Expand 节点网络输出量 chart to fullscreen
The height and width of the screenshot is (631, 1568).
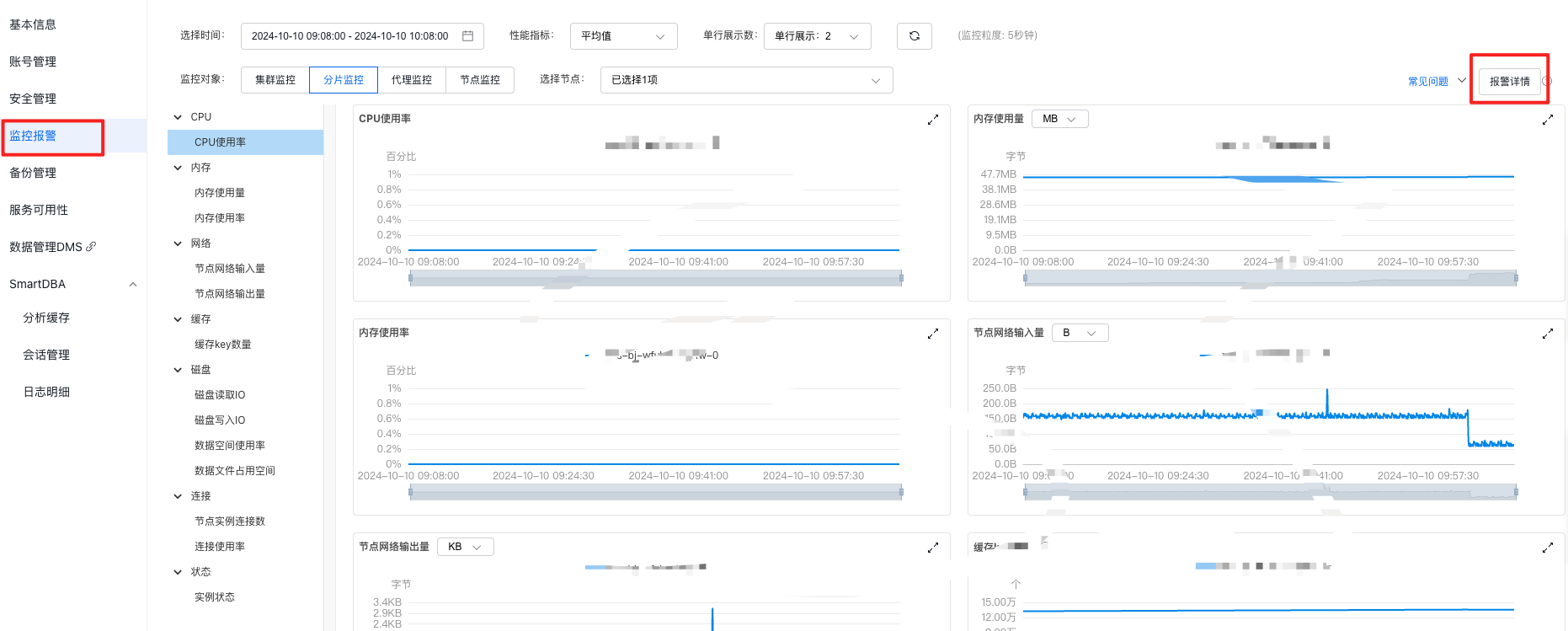coord(933,548)
